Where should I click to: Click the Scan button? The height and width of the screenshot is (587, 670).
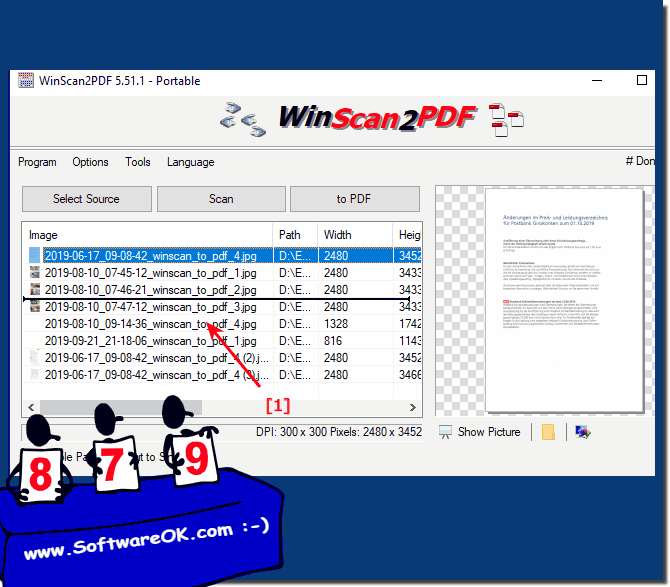pos(221,199)
